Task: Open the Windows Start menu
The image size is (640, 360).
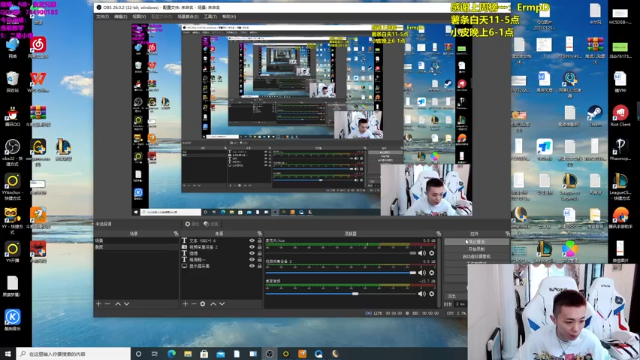Action: [x=8, y=353]
